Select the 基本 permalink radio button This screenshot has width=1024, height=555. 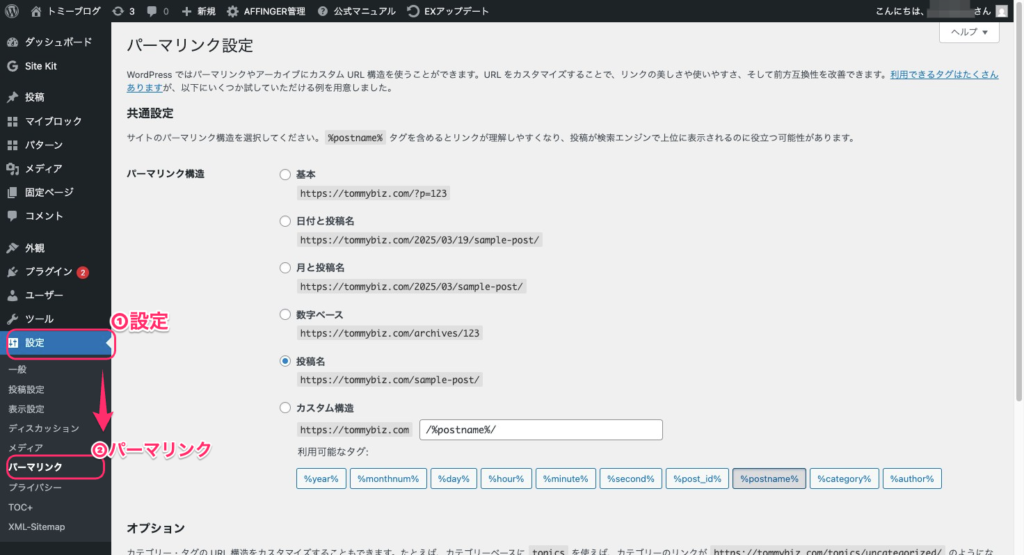(x=286, y=174)
